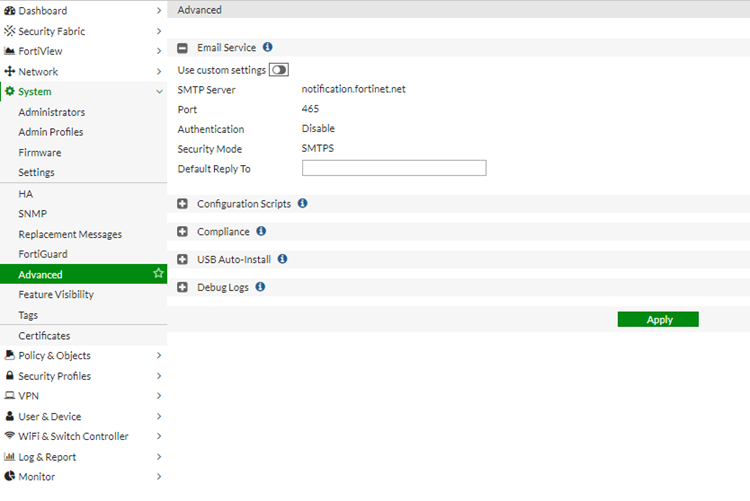Open the Certificates menu entry
The height and width of the screenshot is (501, 750).
pyautogui.click(x=44, y=336)
